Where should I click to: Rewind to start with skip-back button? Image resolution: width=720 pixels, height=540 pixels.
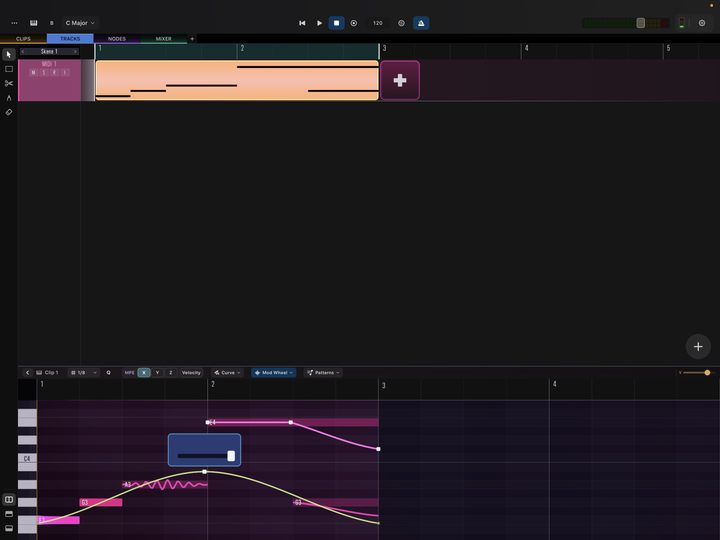(x=302, y=23)
